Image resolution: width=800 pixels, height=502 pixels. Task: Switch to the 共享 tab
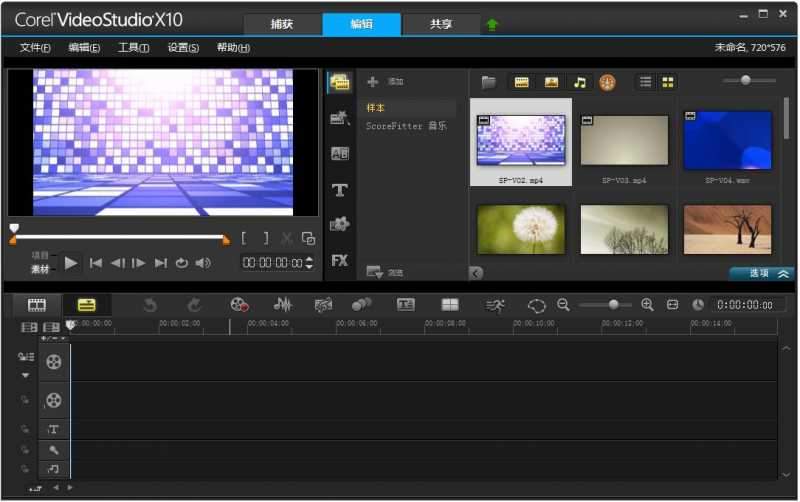440,25
